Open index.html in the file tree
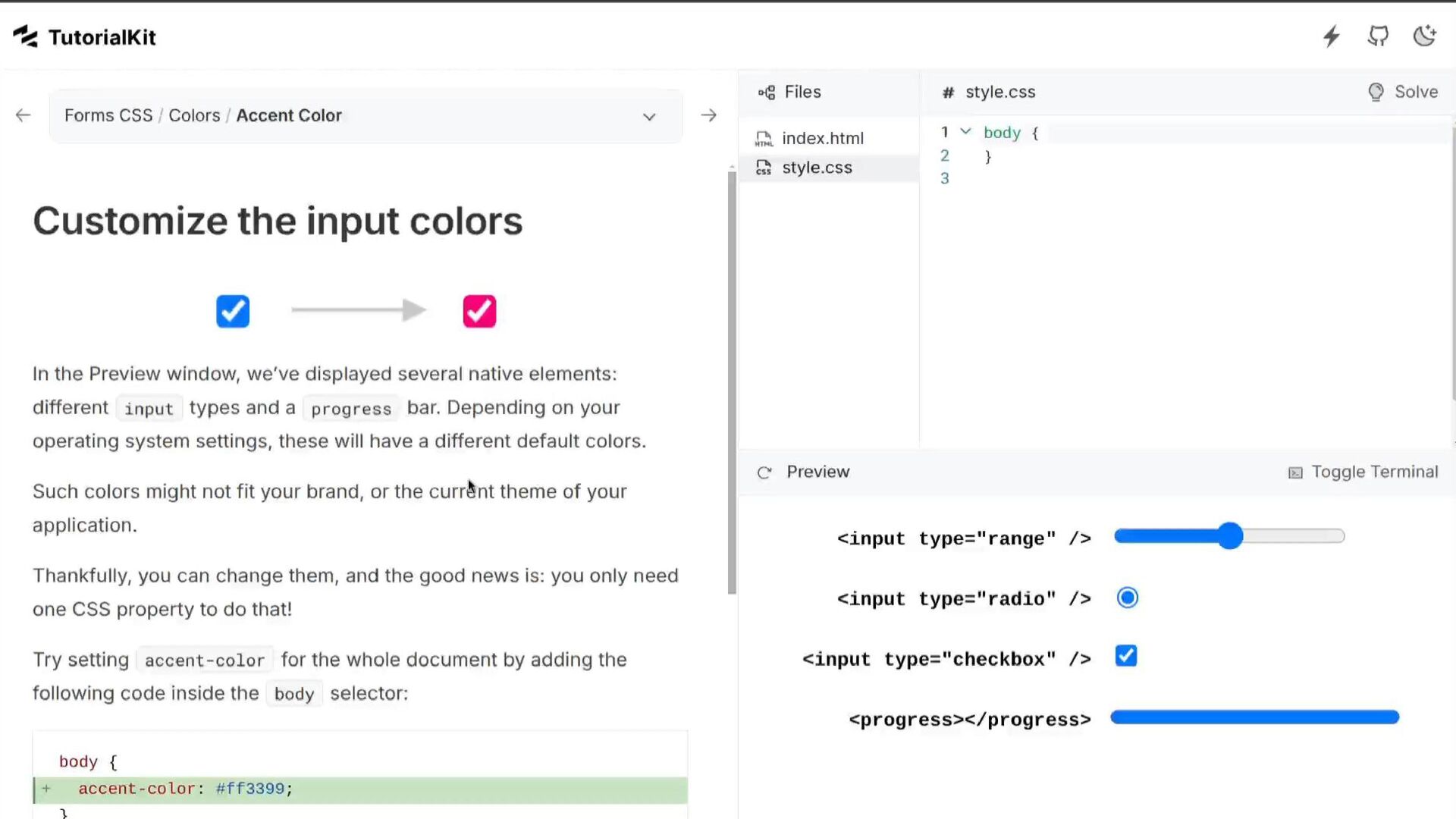1456x819 pixels. (x=822, y=138)
